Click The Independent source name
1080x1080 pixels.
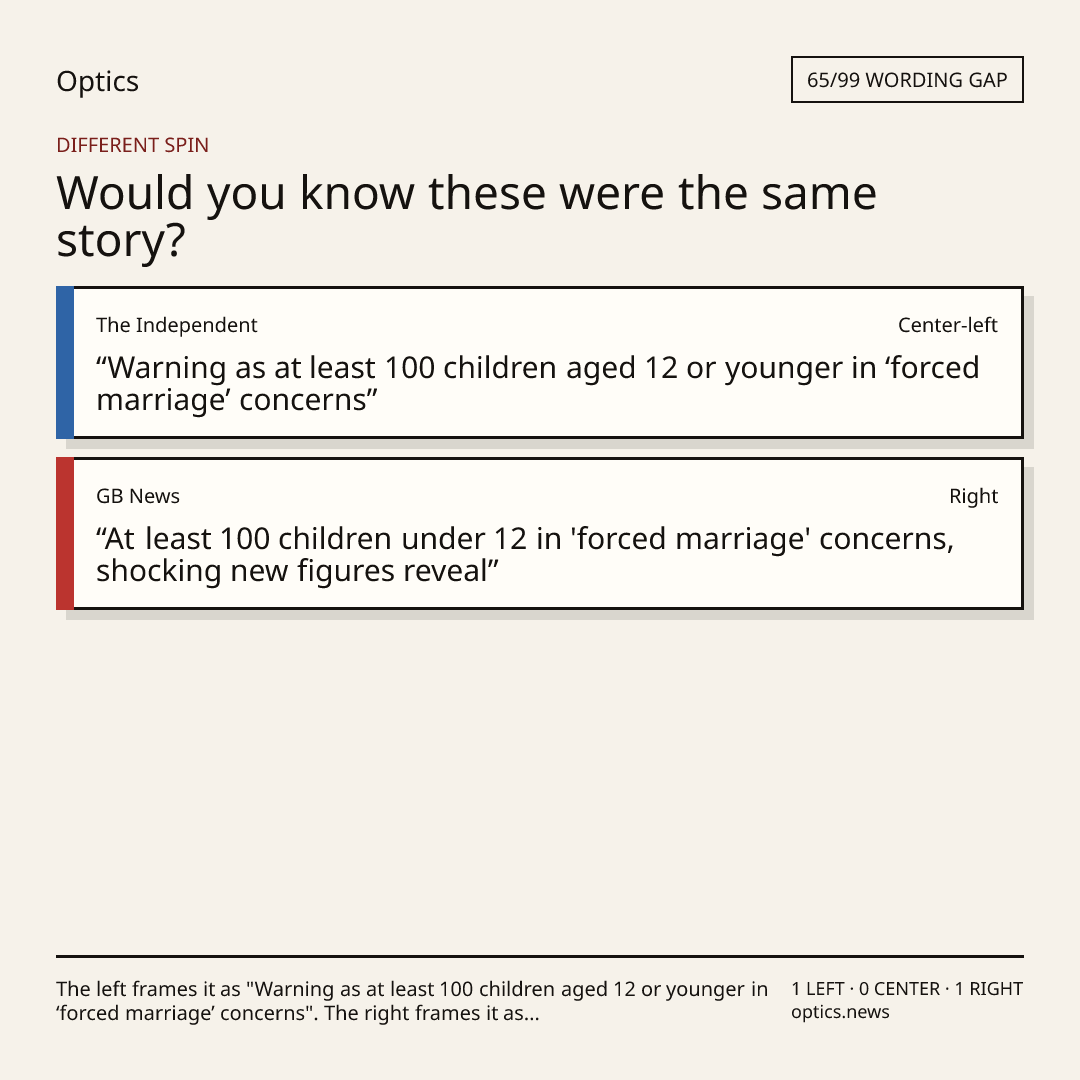[176, 325]
